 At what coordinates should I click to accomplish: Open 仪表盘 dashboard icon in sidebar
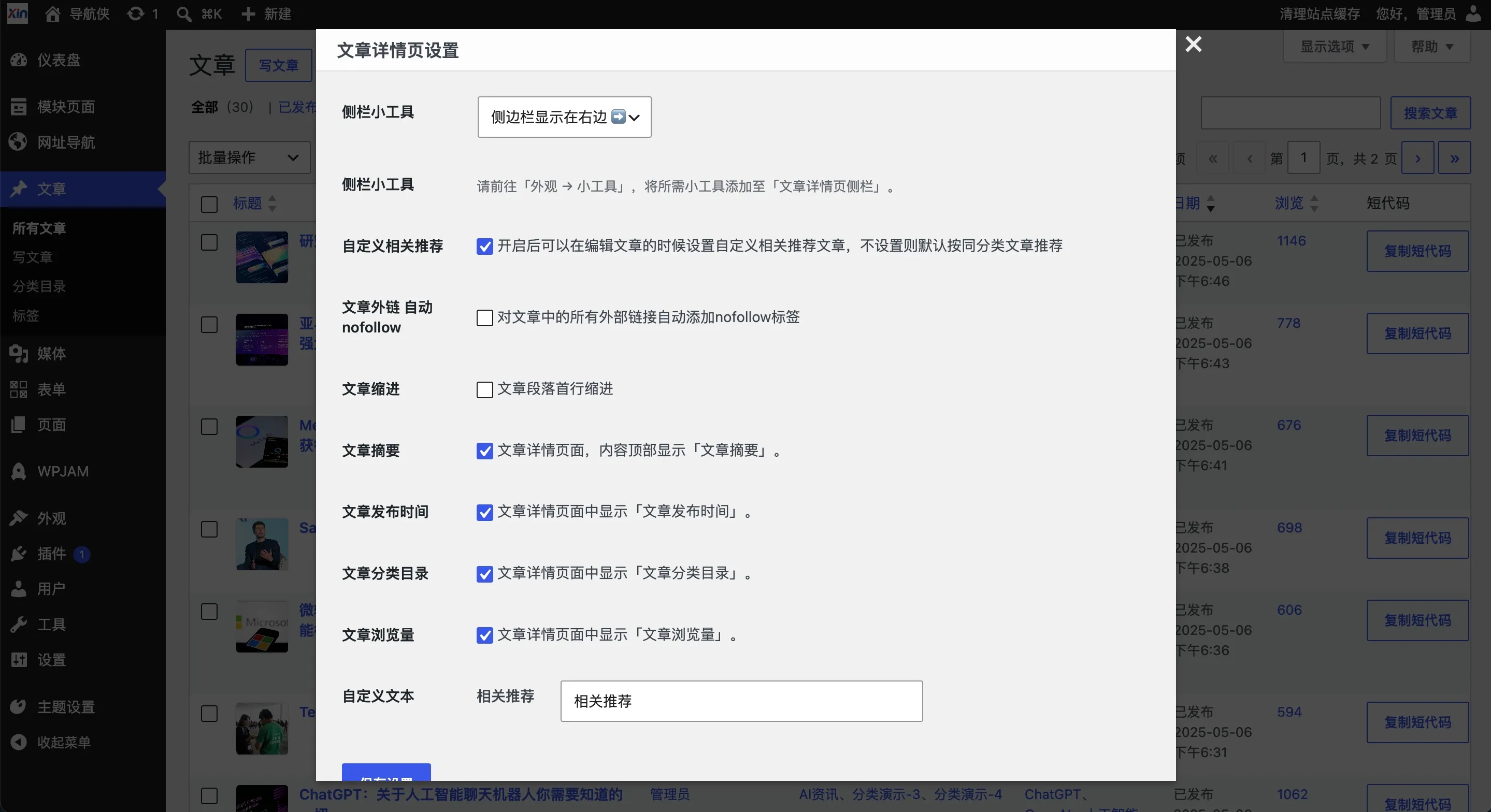(19, 60)
